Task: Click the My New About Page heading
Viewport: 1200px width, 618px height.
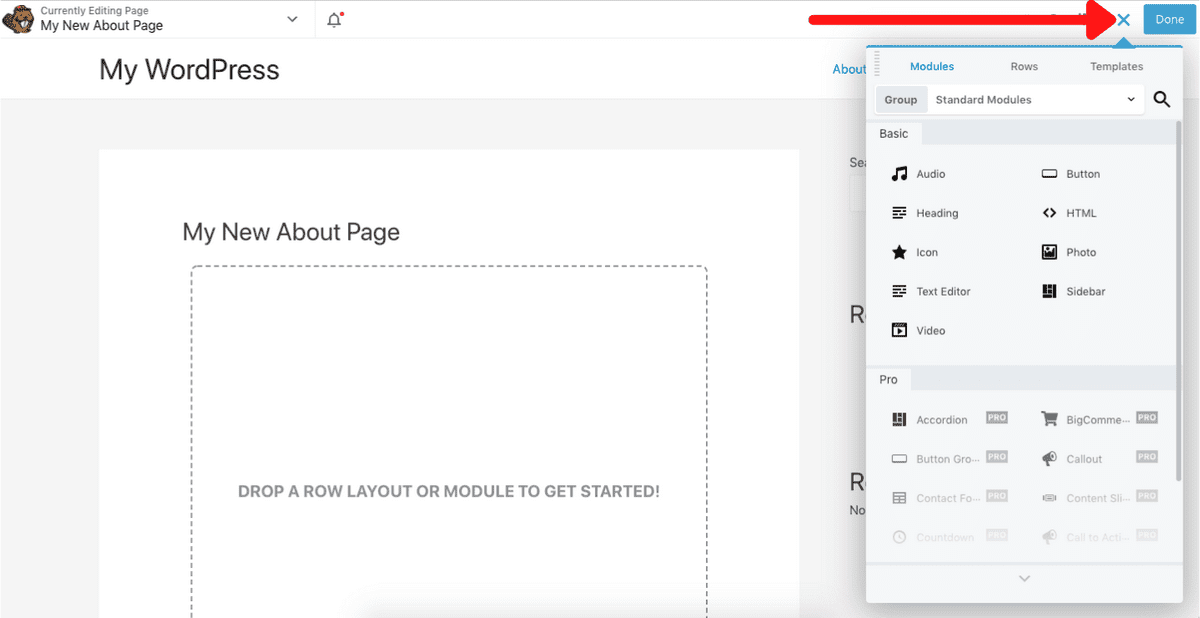Action: pos(291,232)
